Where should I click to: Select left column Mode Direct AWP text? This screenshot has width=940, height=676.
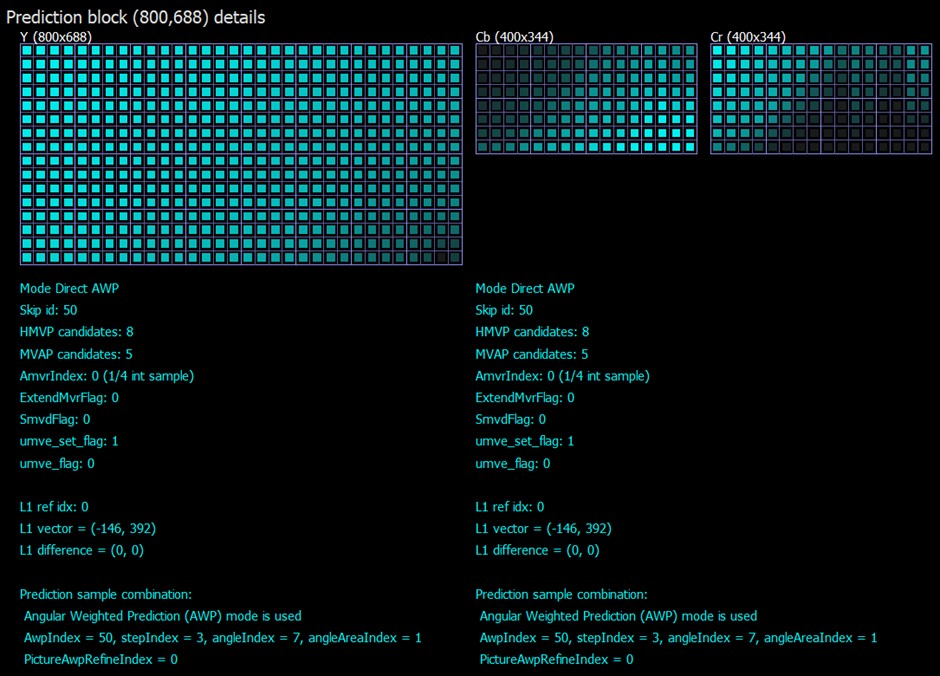point(70,288)
